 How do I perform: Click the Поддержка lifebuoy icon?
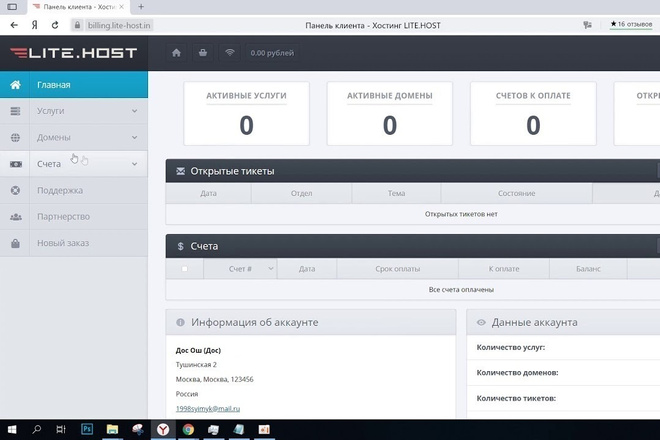15,190
